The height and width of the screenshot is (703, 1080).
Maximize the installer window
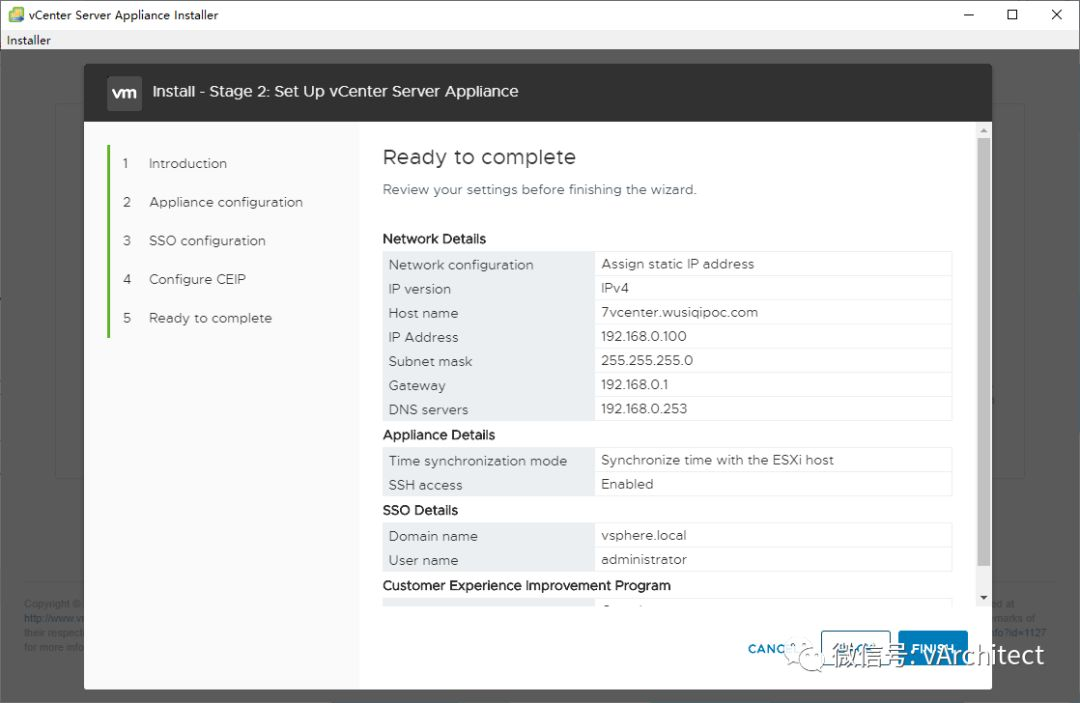pyautogui.click(x=1012, y=15)
